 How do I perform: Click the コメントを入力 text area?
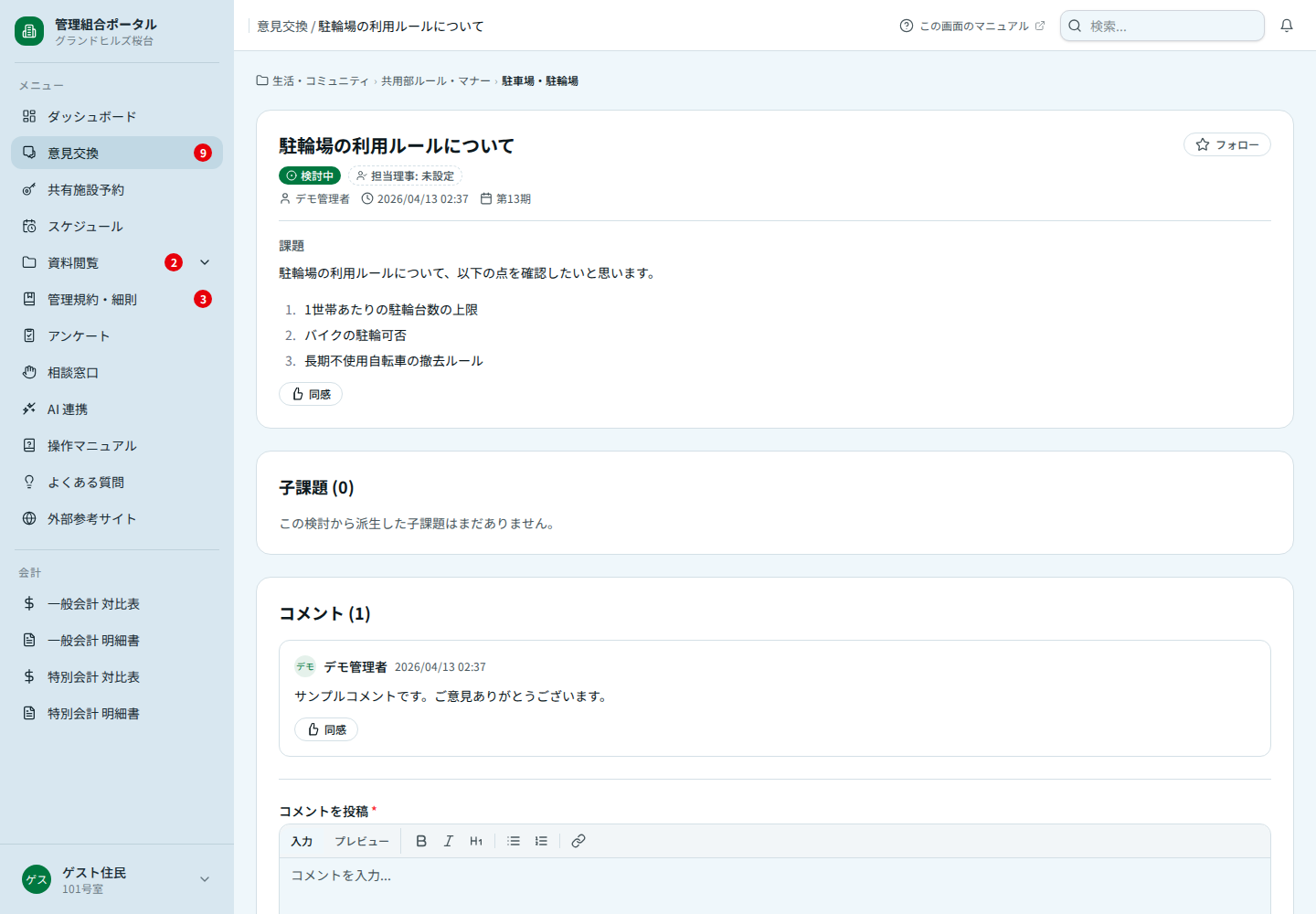point(775,886)
